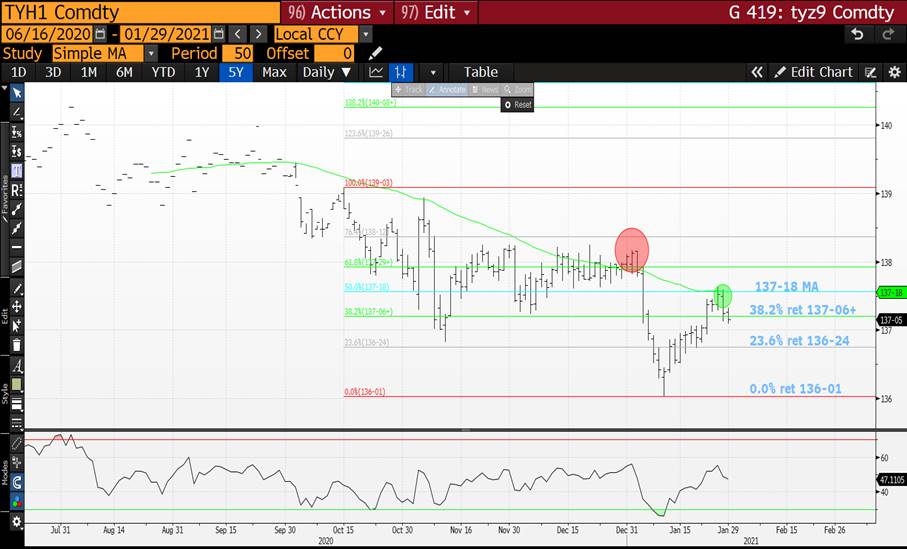Click the Table button
Screen dimensions: 907x549
coord(481,72)
